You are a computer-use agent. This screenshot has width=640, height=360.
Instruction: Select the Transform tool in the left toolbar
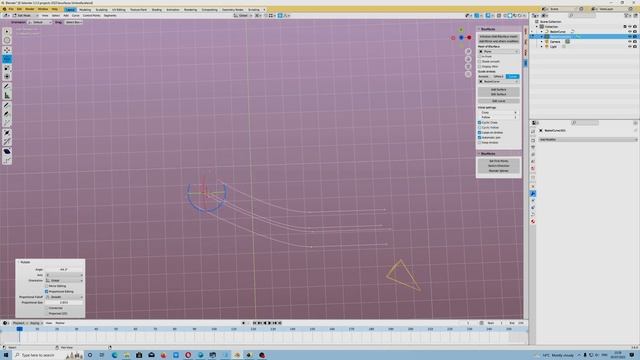(x=7, y=77)
